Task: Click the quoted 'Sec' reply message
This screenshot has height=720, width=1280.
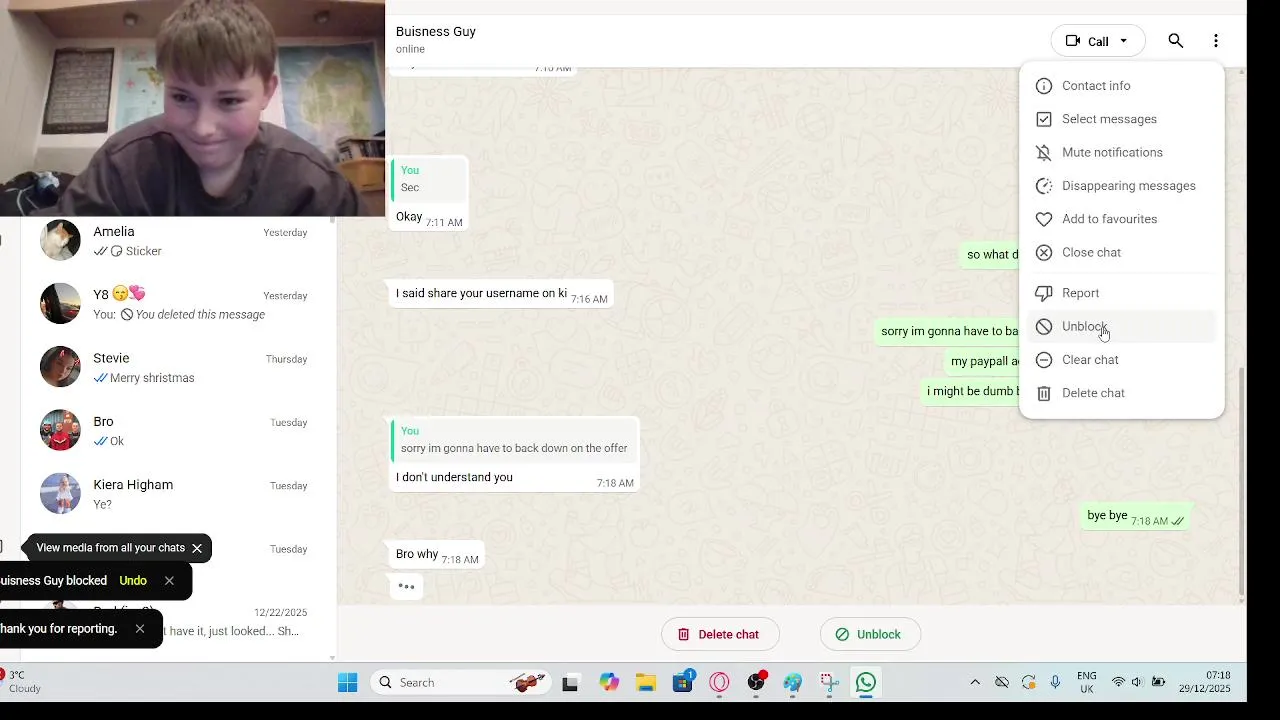Action: (429, 179)
